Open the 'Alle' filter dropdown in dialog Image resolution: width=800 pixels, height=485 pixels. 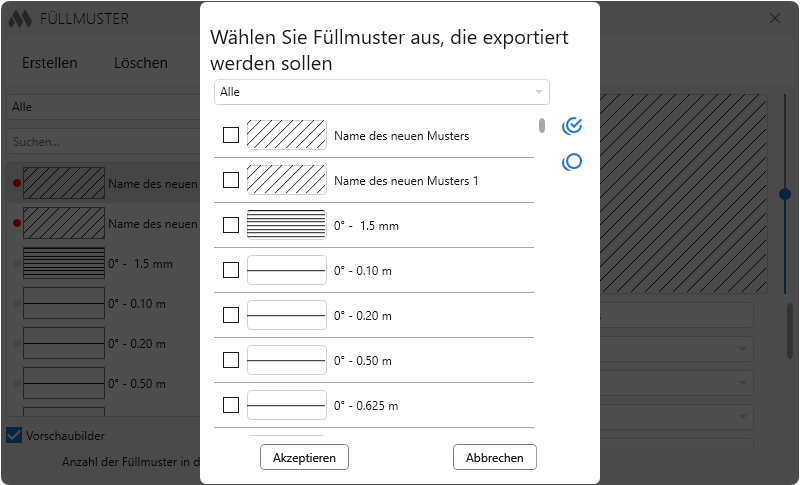tap(381, 92)
